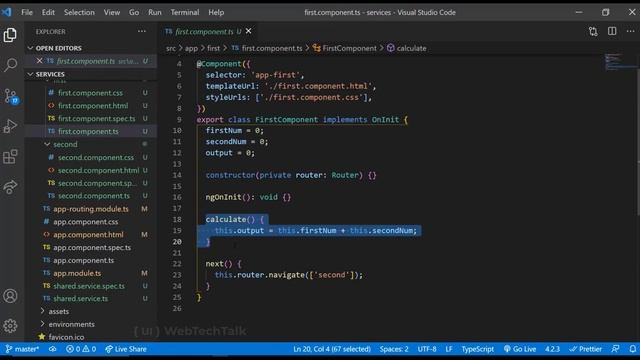This screenshot has height=360, width=640.
Task: Click the Go Live status button
Action: tap(520, 349)
